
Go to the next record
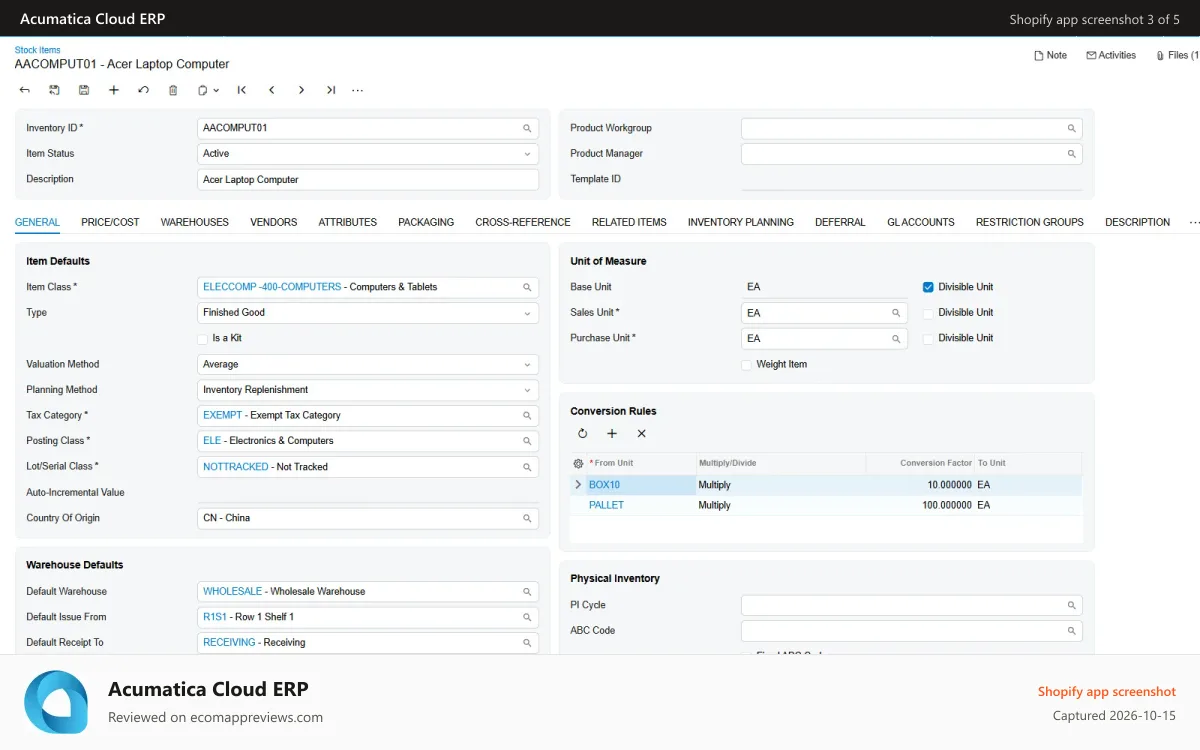(x=301, y=90)
